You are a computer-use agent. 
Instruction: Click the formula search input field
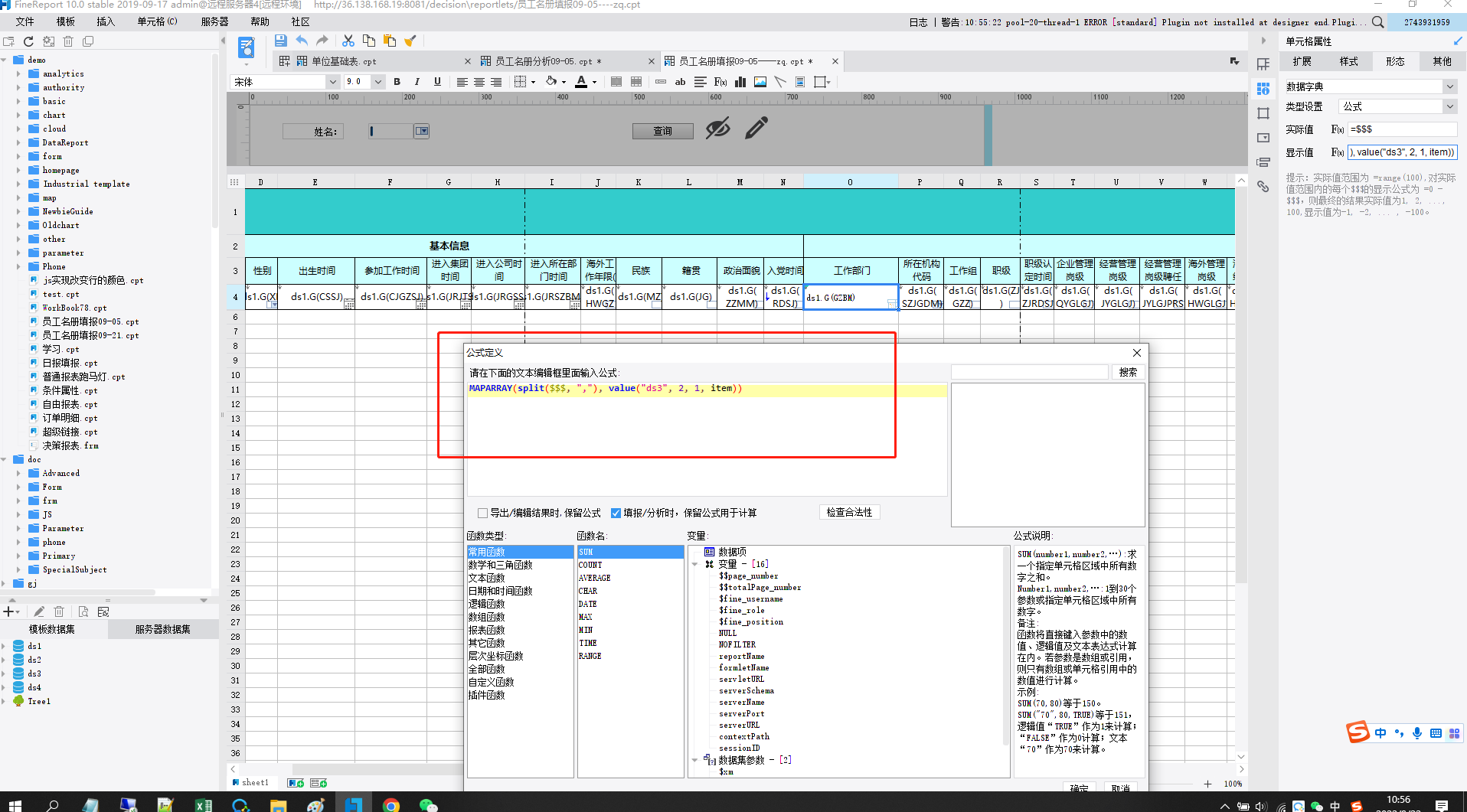click(x=1029, y=372)
